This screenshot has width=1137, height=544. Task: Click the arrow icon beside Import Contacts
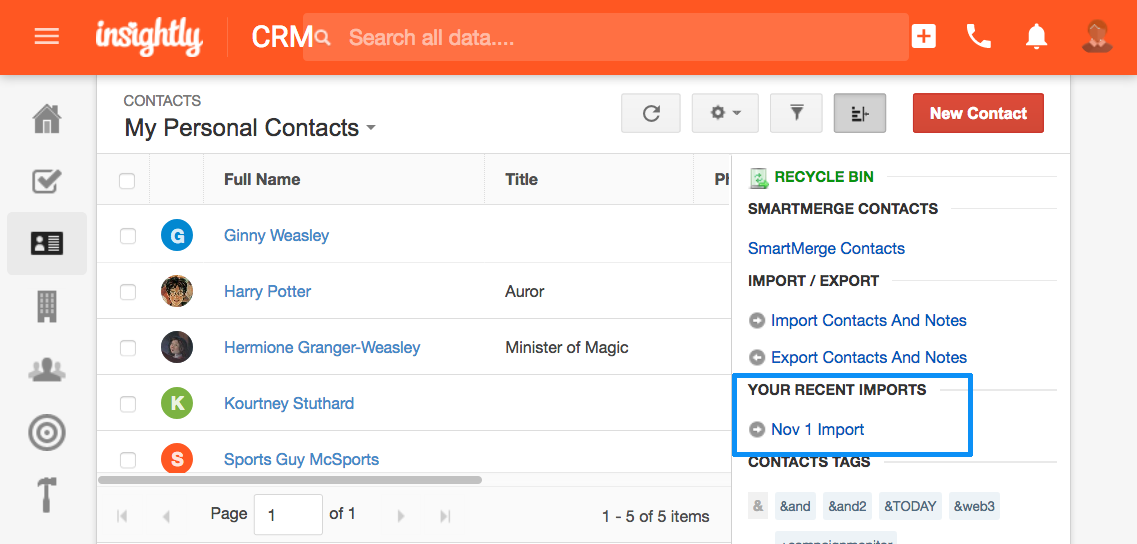pos(757,321)
